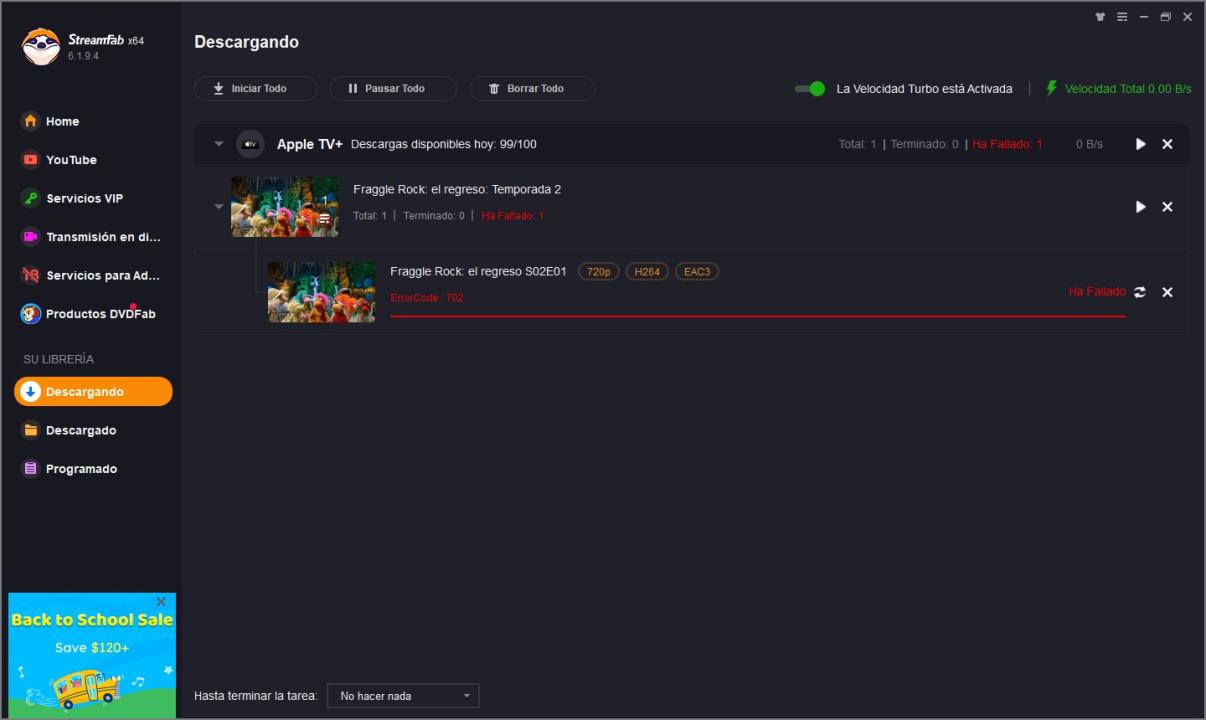
Task: Click the VIP key icon
Action: 30,198
